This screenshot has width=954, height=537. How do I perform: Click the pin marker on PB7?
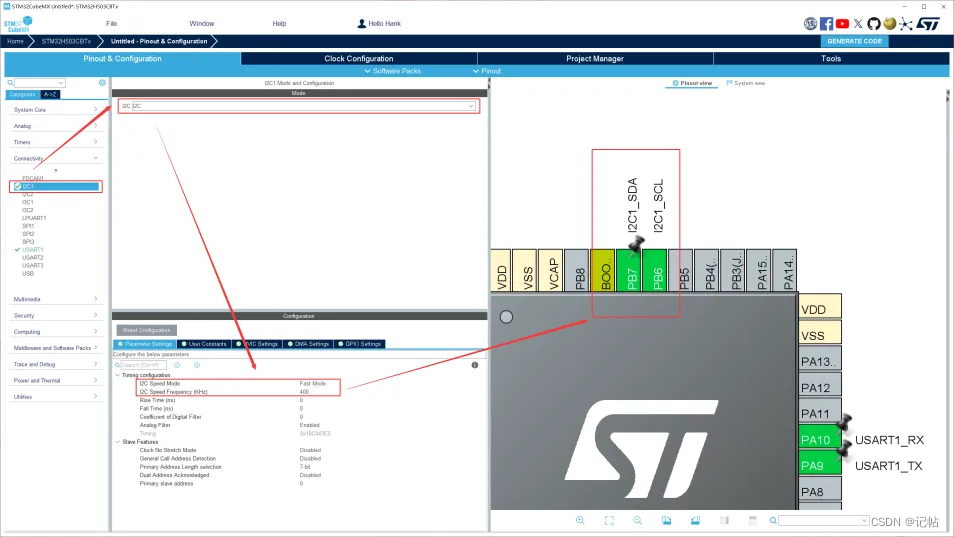[x=636, y=244]
